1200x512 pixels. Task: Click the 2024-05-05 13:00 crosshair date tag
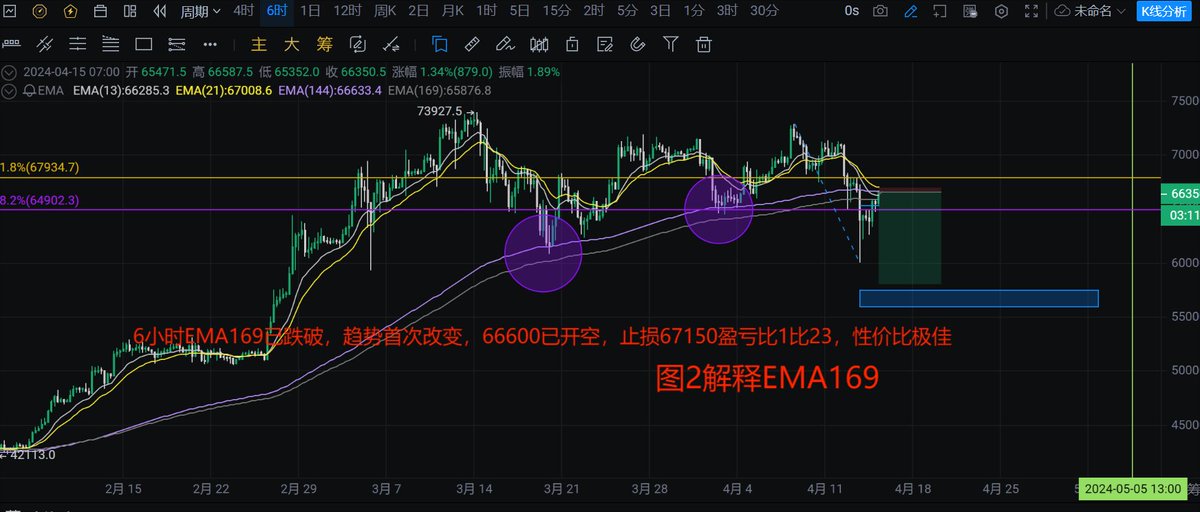point(1132,490)
